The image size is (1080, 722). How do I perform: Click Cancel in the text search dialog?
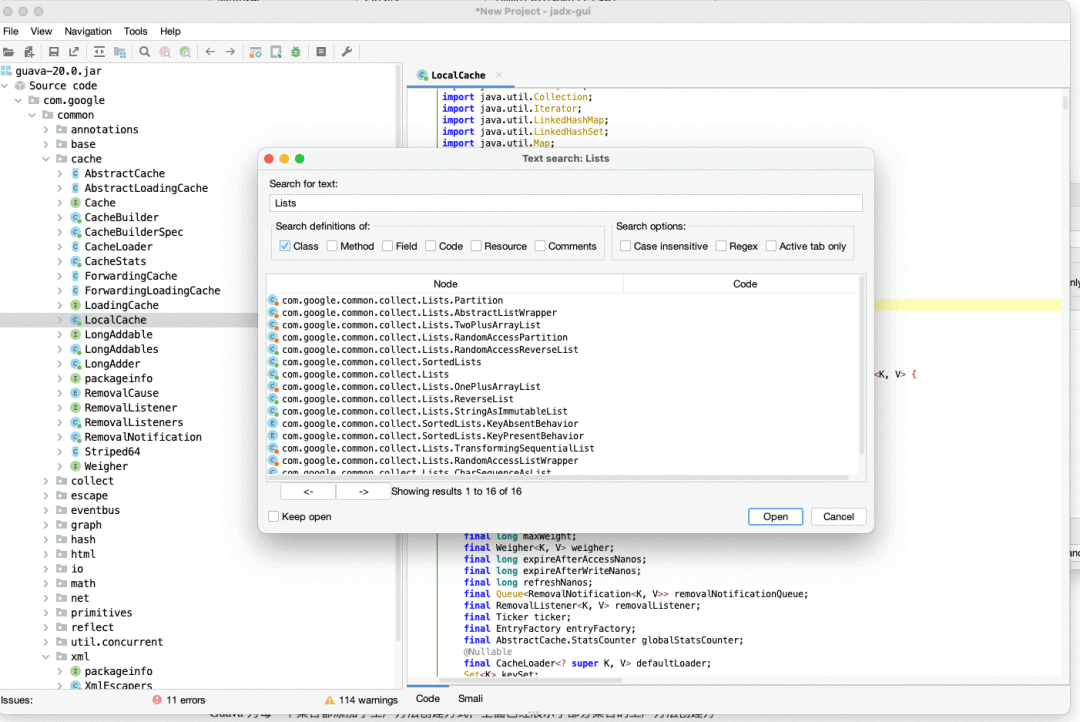(x=838, y=517)
